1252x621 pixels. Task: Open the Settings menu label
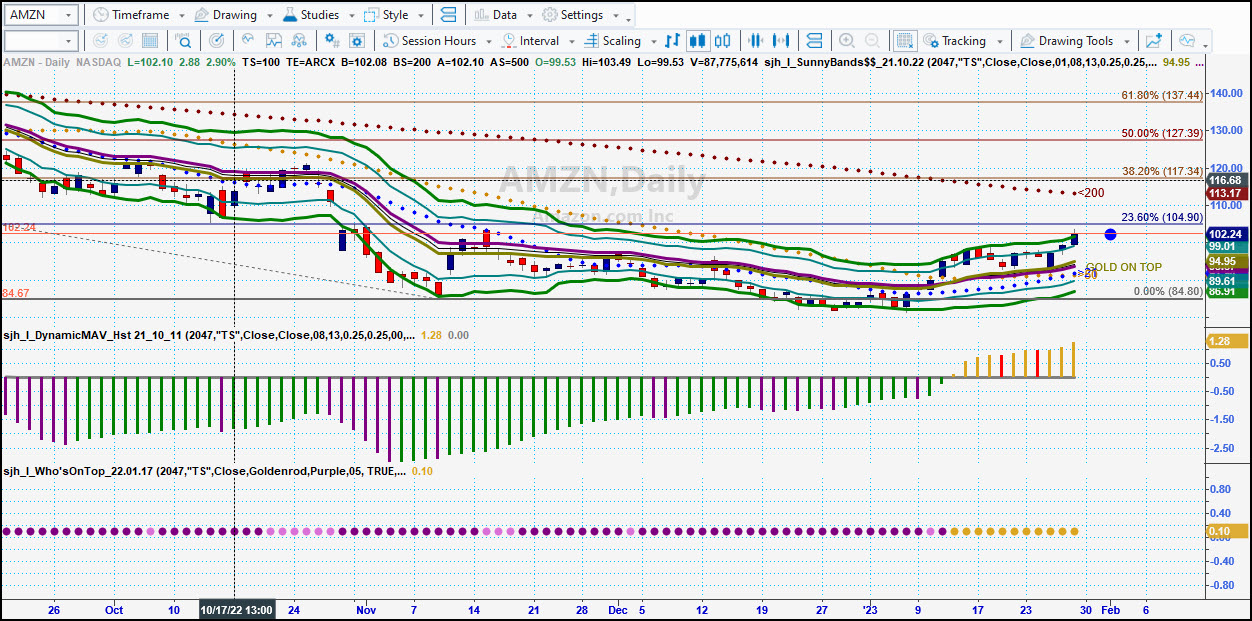[x=582, y=15]
